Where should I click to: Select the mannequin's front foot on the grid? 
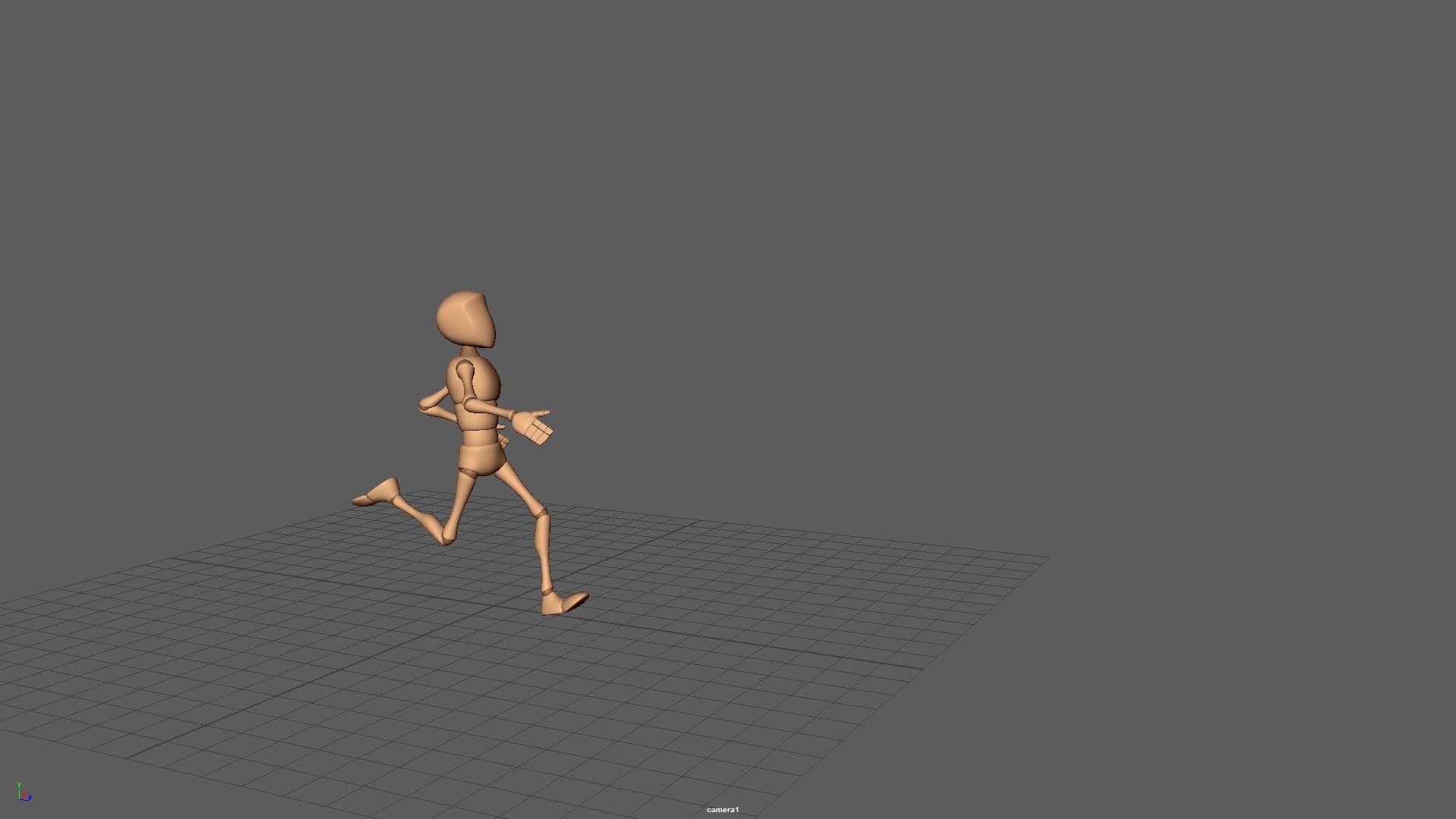point(564,603)
